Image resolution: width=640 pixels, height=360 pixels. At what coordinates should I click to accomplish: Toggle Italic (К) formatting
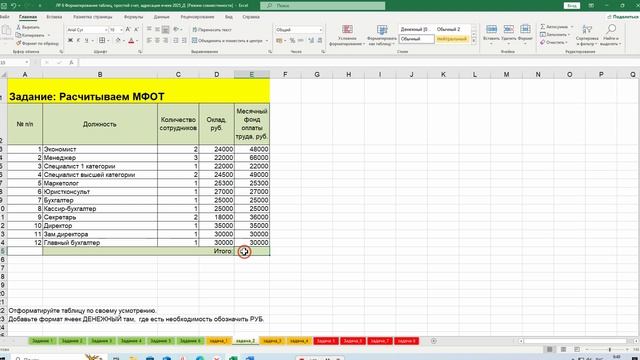coord(78,40)
